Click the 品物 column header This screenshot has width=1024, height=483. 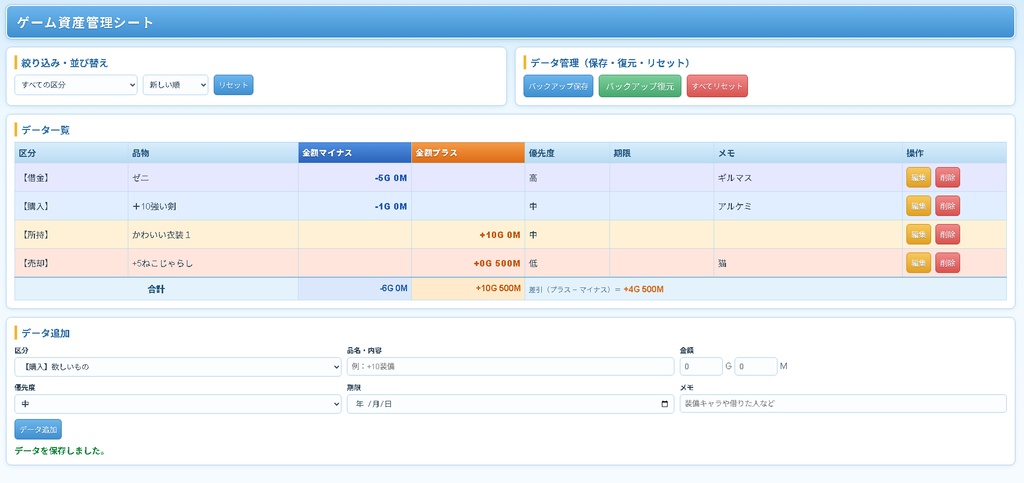pyautogui.click(x=213, y=153)
